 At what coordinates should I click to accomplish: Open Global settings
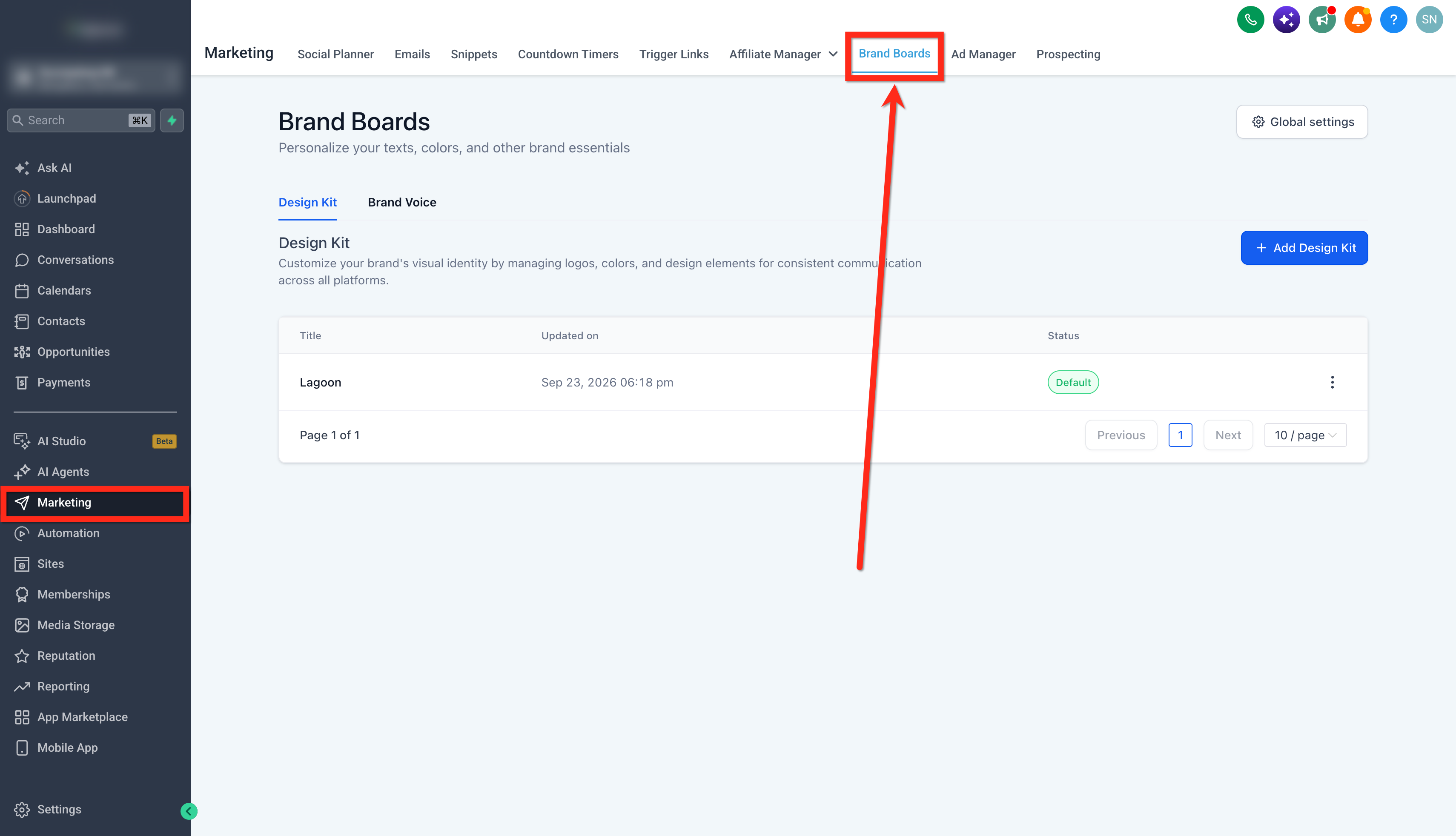[1301, 122]
